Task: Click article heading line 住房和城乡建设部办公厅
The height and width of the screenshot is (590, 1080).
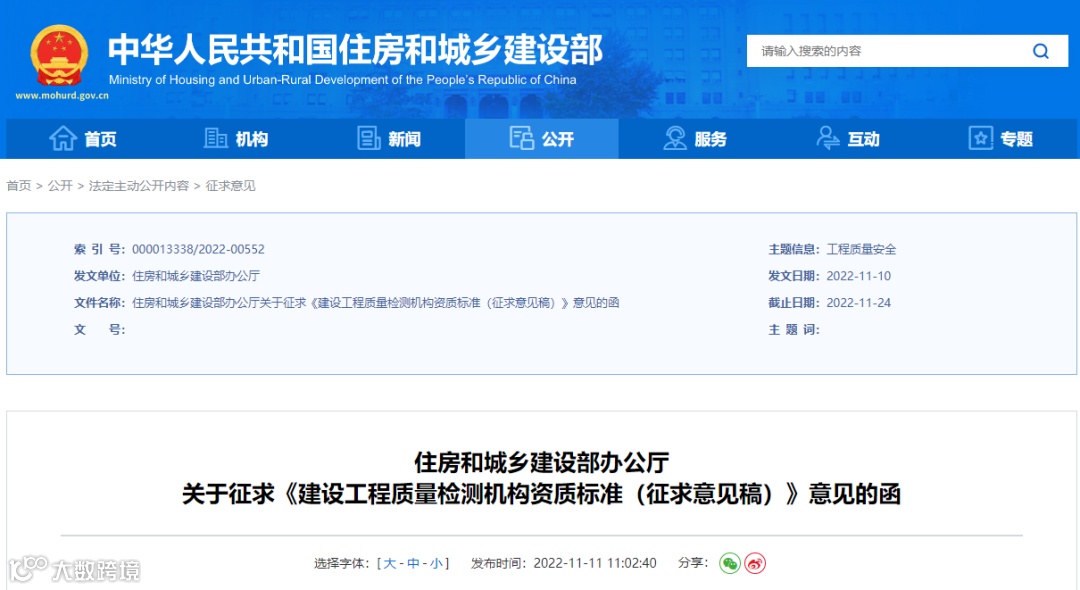Action: coord(541,463)
